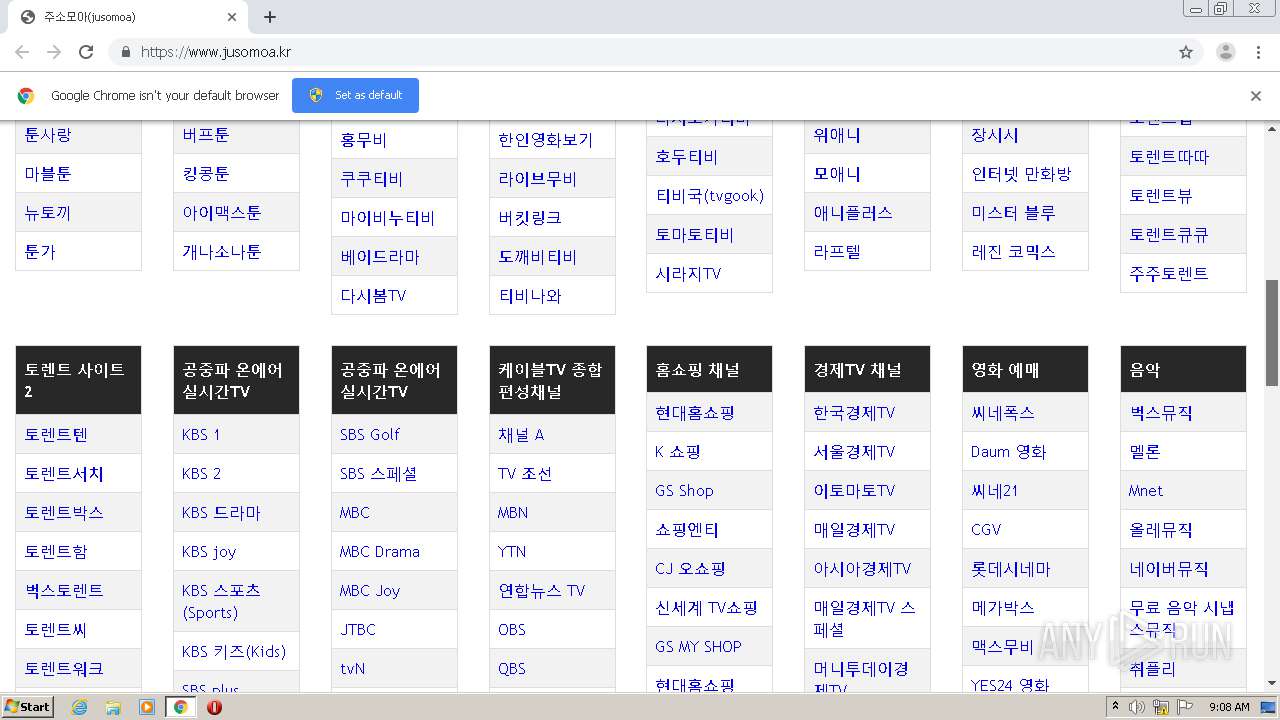Click the Set as default button
1280x720 pixels.
click(x=355, y=95)
